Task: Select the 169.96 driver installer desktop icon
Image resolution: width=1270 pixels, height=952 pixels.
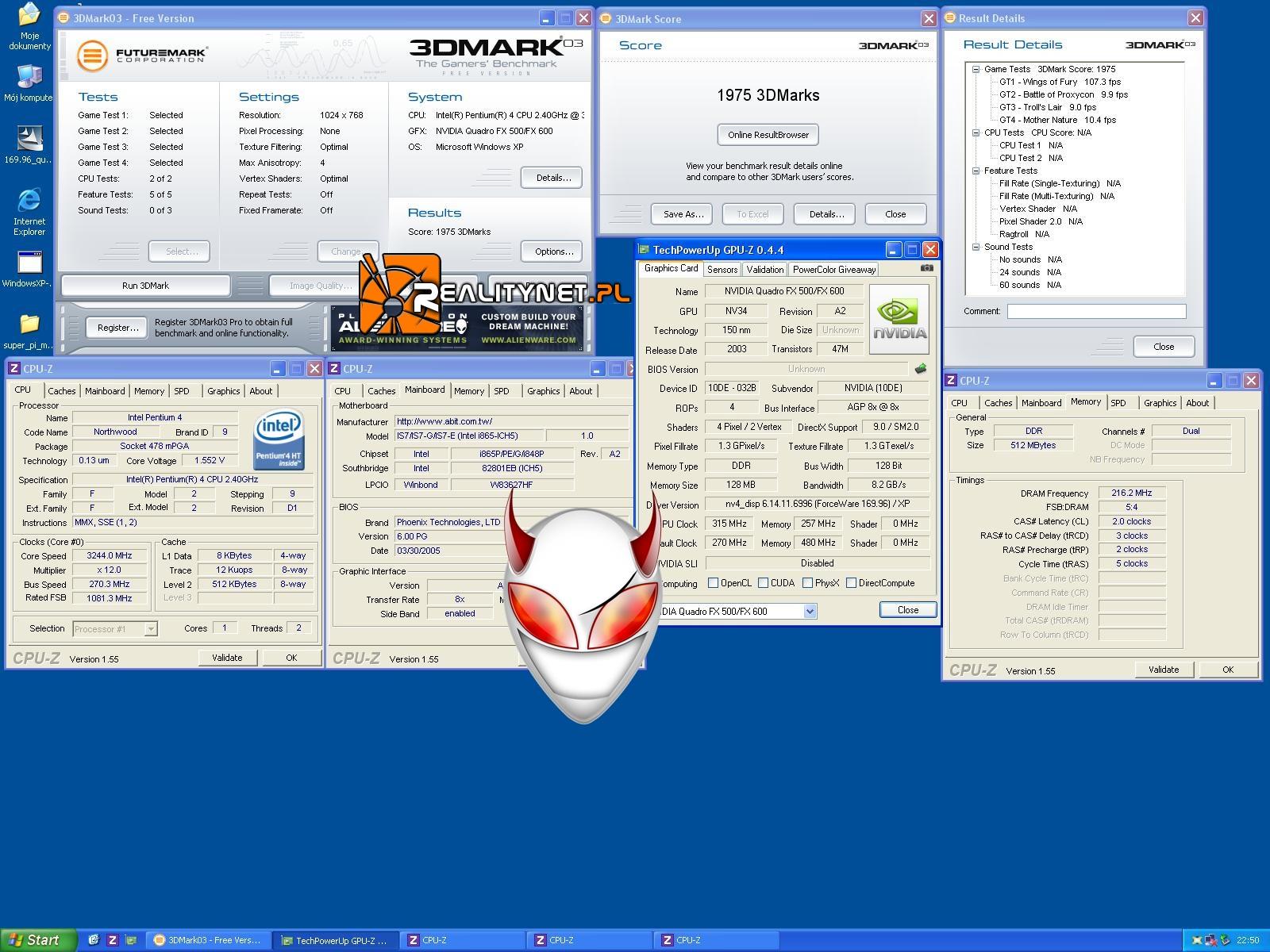Action: point(29,144)
